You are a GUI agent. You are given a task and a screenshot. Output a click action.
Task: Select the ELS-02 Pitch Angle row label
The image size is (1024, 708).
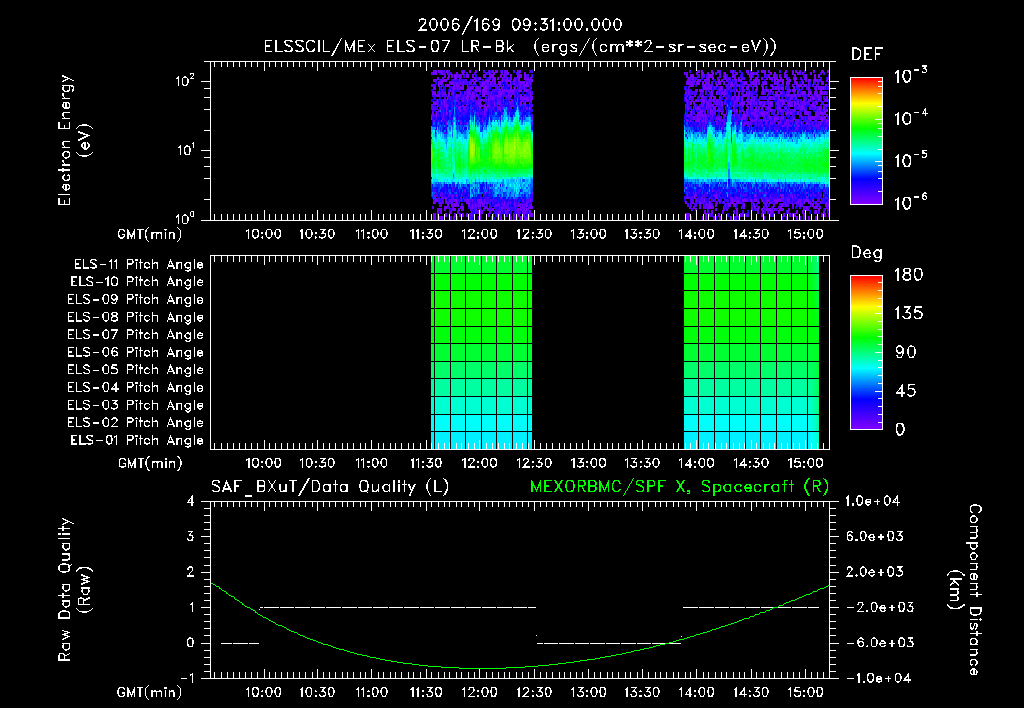pyautogui.click(x=135, y=423)
